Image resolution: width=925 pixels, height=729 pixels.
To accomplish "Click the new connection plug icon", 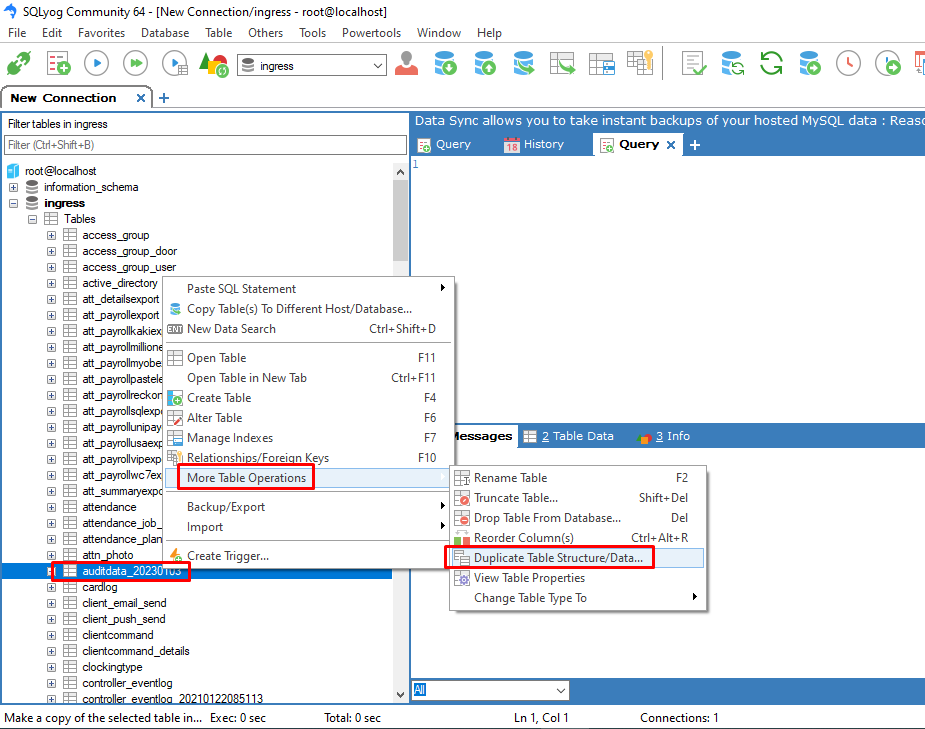I will click(x=19, y=63).
